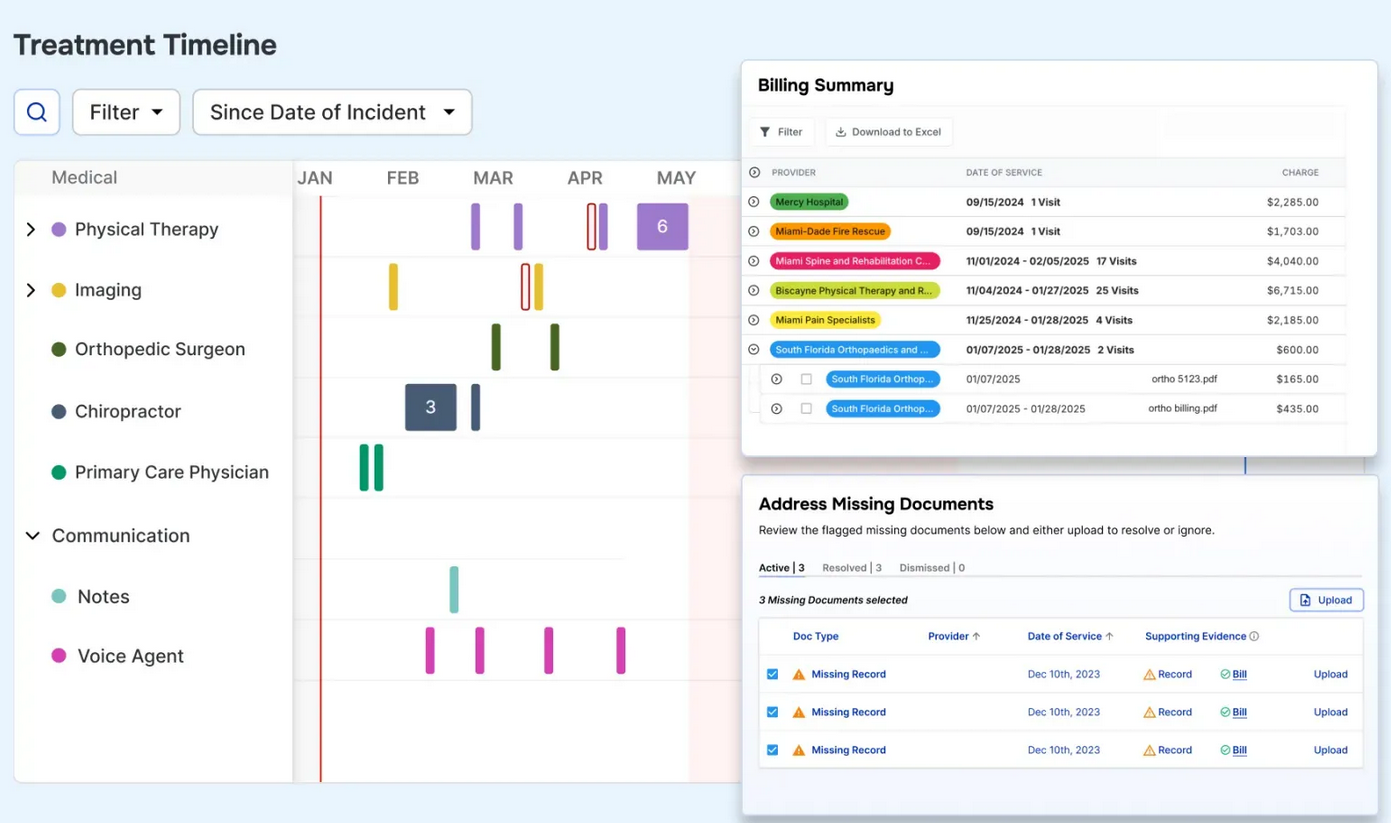Screen dimensions: 1391x823
Task: Click sort arrow on Date of Service column
Action: (1109, 636)
